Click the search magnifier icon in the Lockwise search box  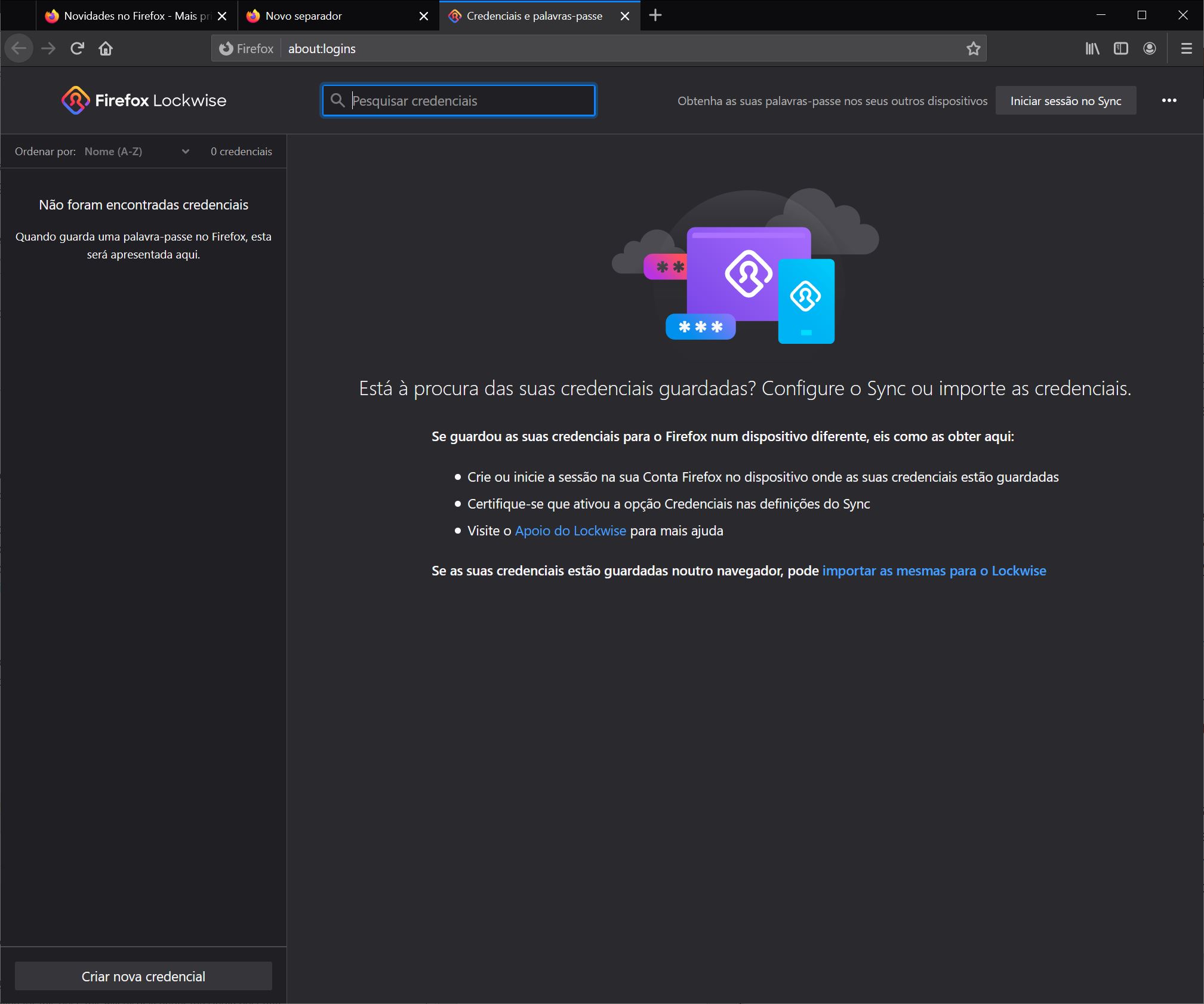(x=337, y=100)
